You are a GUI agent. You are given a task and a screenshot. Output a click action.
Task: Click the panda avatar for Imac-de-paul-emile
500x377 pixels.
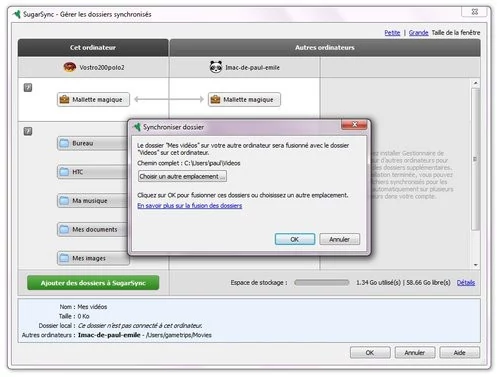click(216, 67)
